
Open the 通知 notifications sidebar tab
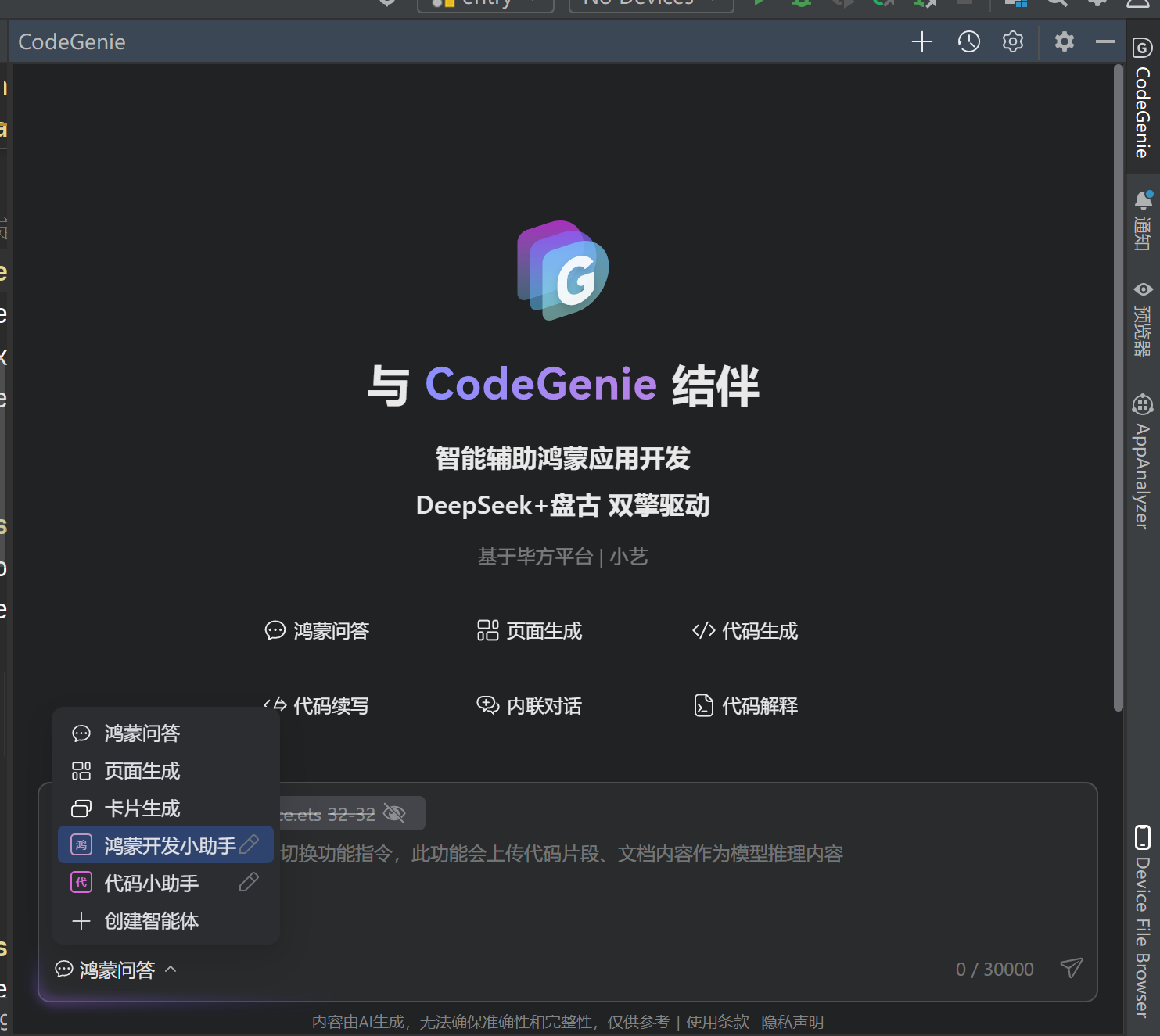pyautogui.click(x=1142, y=220)
